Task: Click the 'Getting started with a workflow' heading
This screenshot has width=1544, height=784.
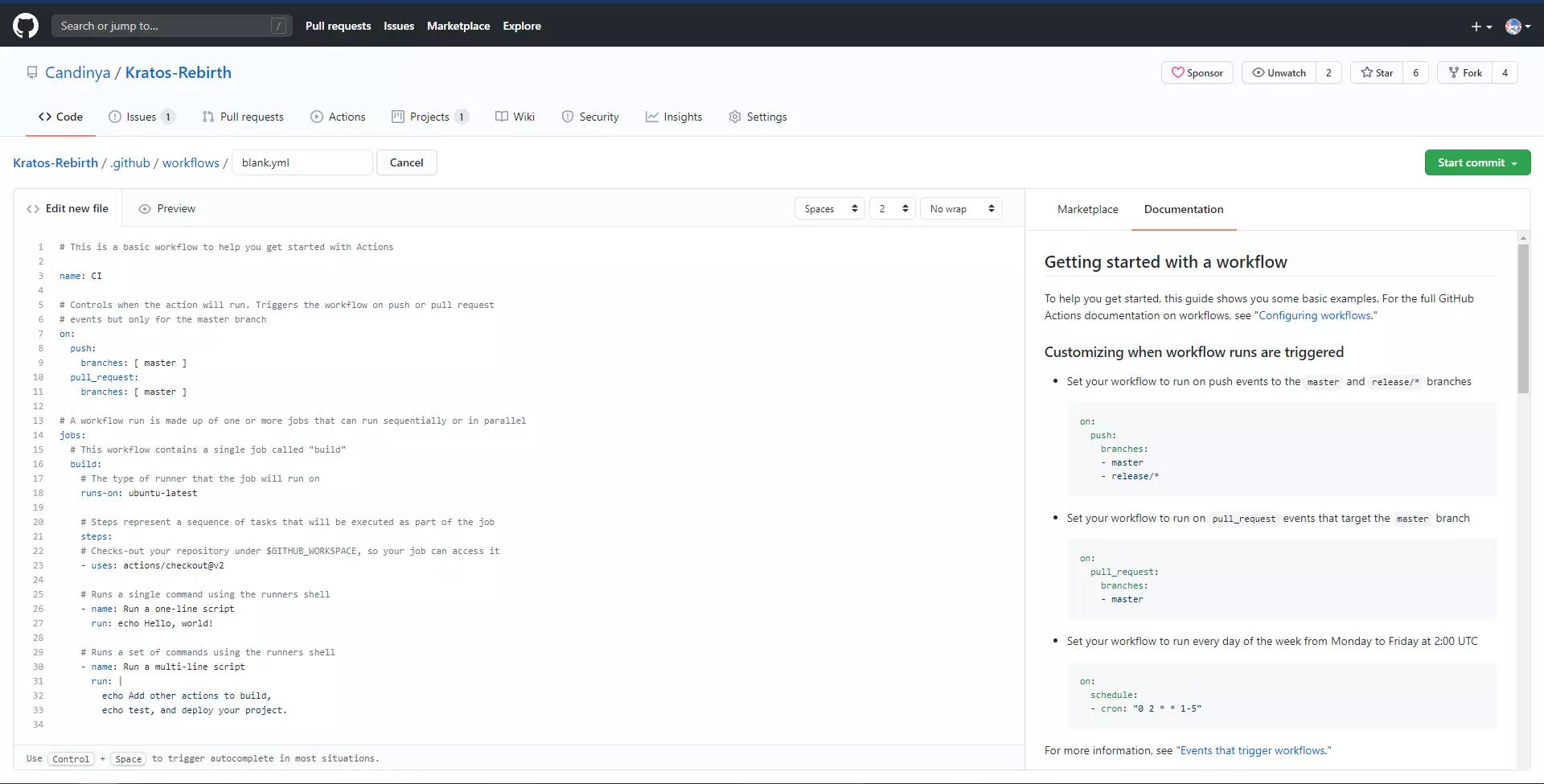Action: [1165, 262]
